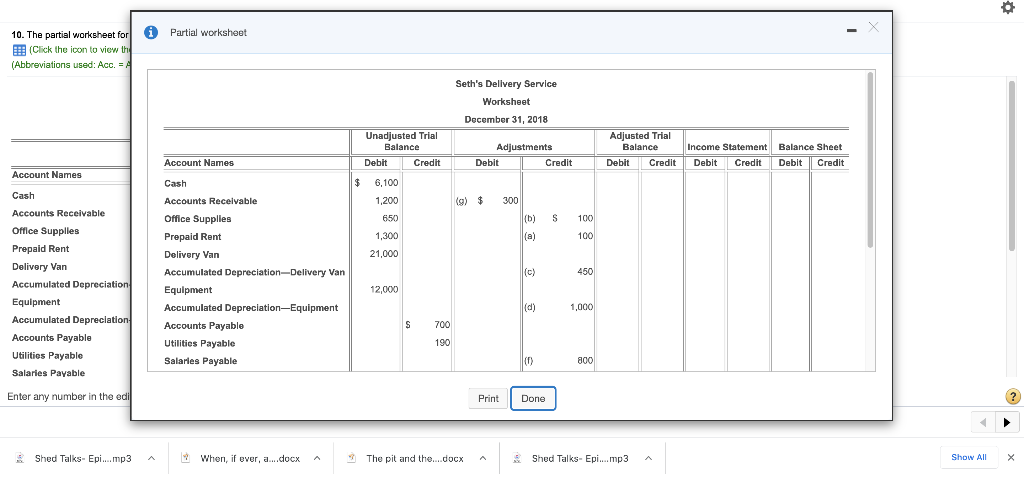This screenshot has width=1024, height=478.
Task: Click the worksheet dialog vertical scrollbar
Action: click(x=869, y=160)
